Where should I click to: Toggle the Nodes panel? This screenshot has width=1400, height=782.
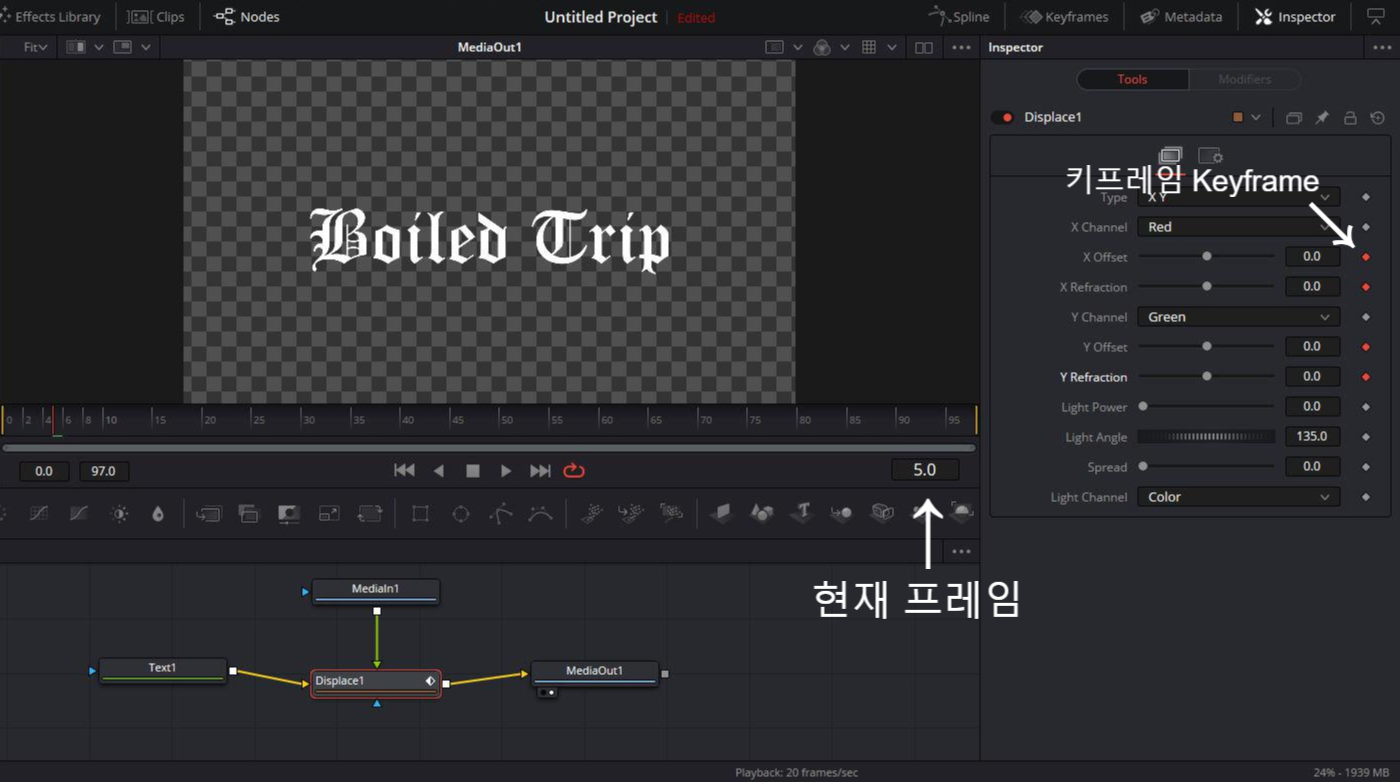(247, 17)
